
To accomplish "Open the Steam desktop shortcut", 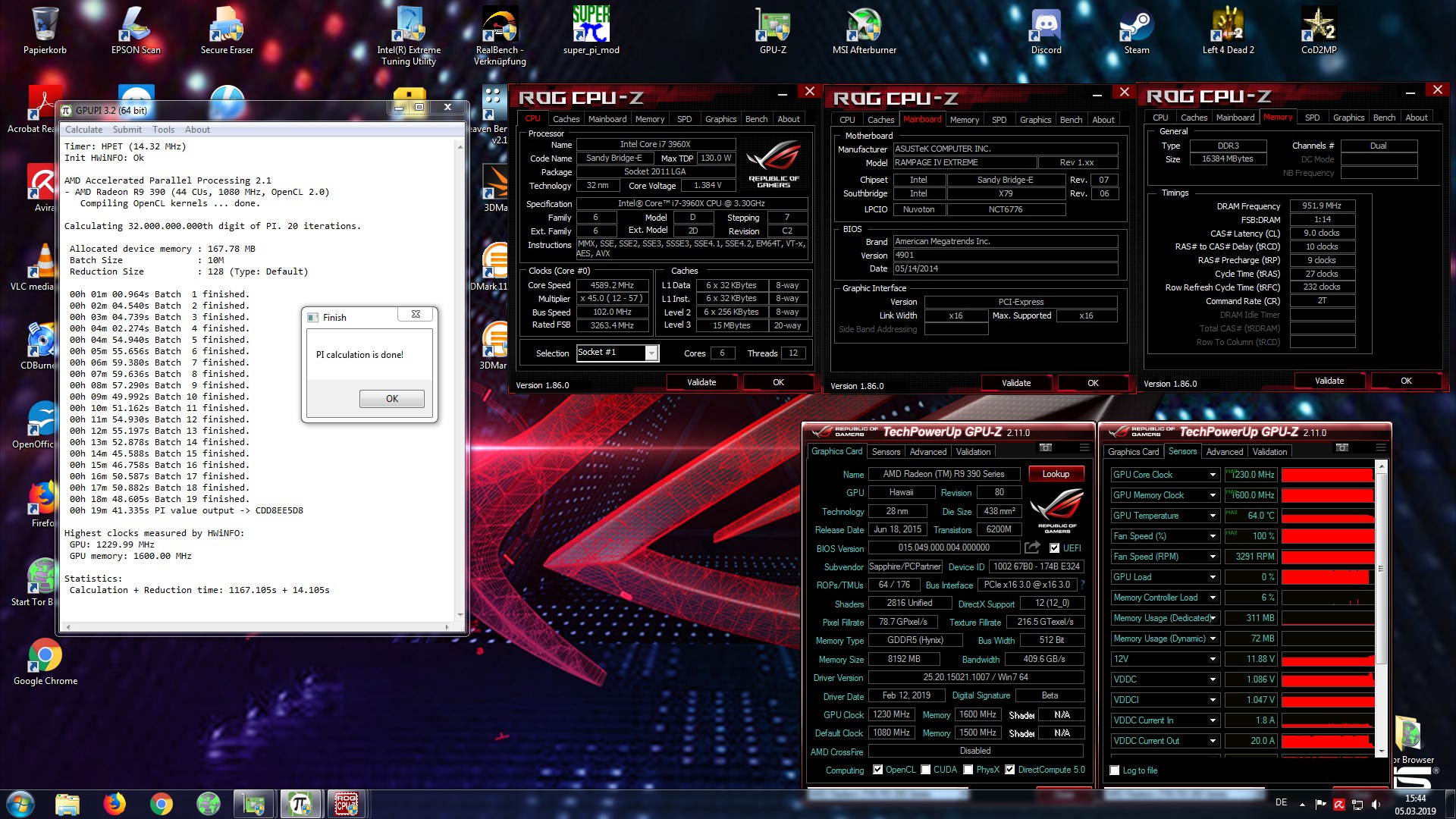I will click(x=1137, y=30).
